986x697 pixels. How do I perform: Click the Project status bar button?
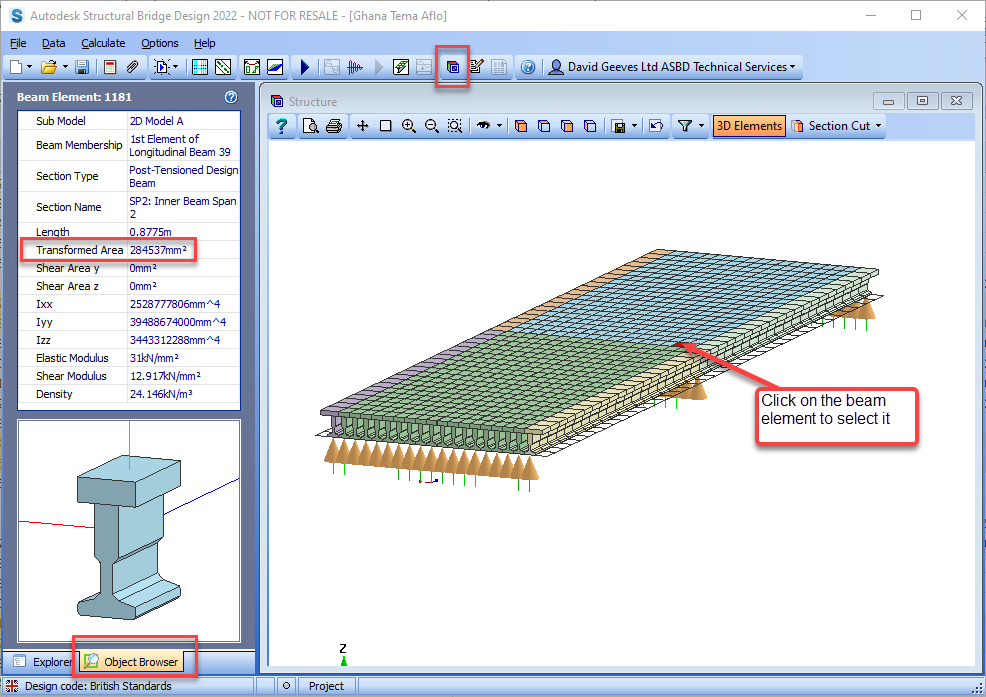pyautogui.click(x=326, y=686)
